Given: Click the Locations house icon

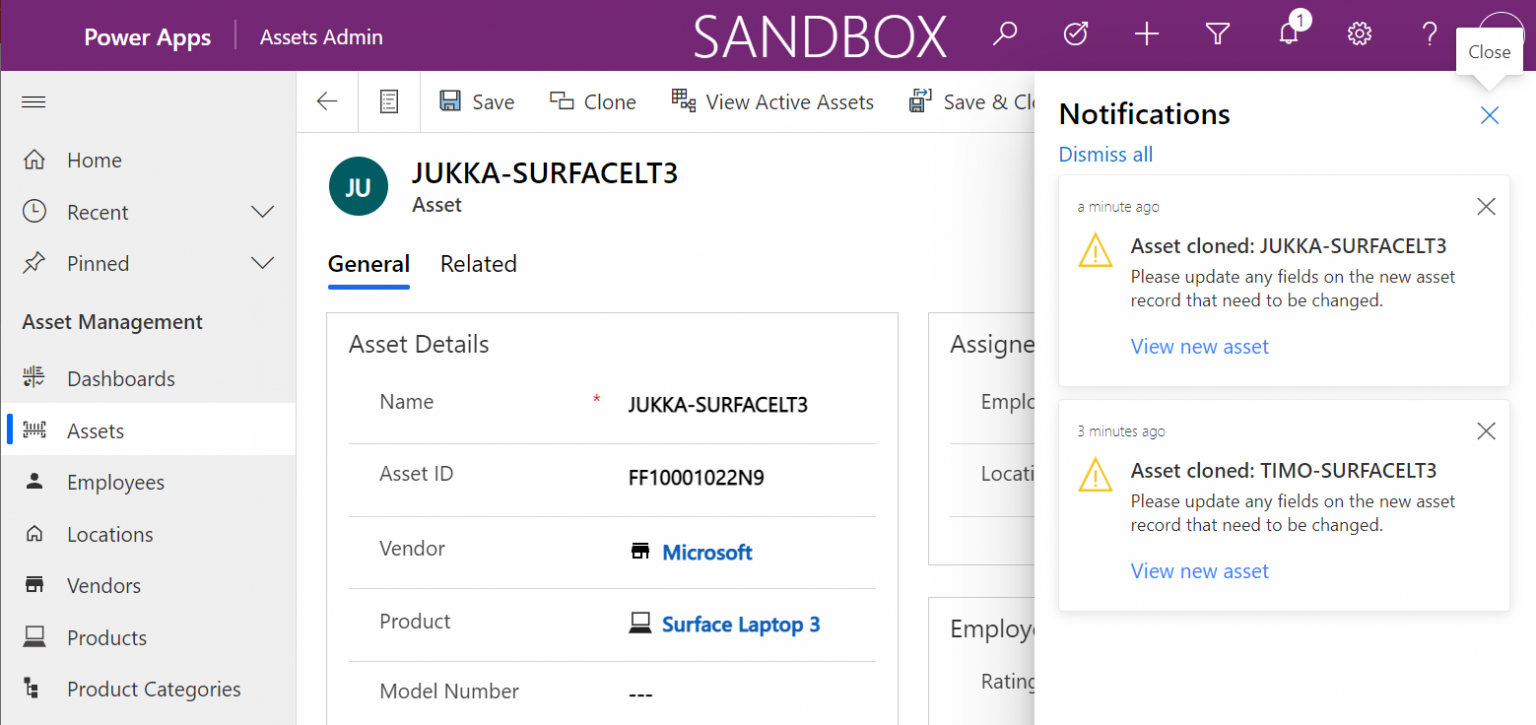Looking at the screenshot, I should click(34, 533).
